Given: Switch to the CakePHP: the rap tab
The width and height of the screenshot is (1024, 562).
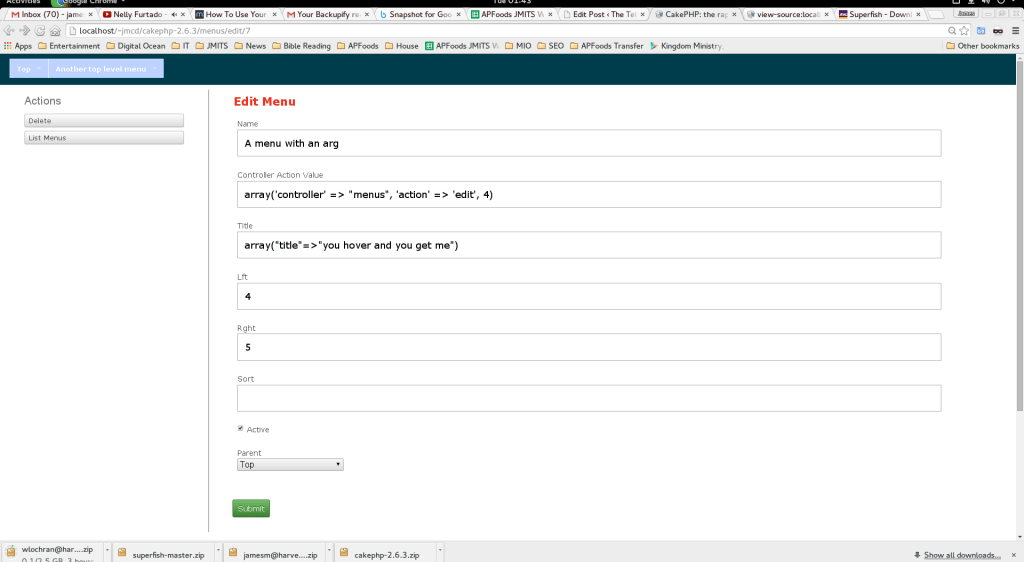Looking at the screenshot, I should pyautogui.click(x=696, y=14).
